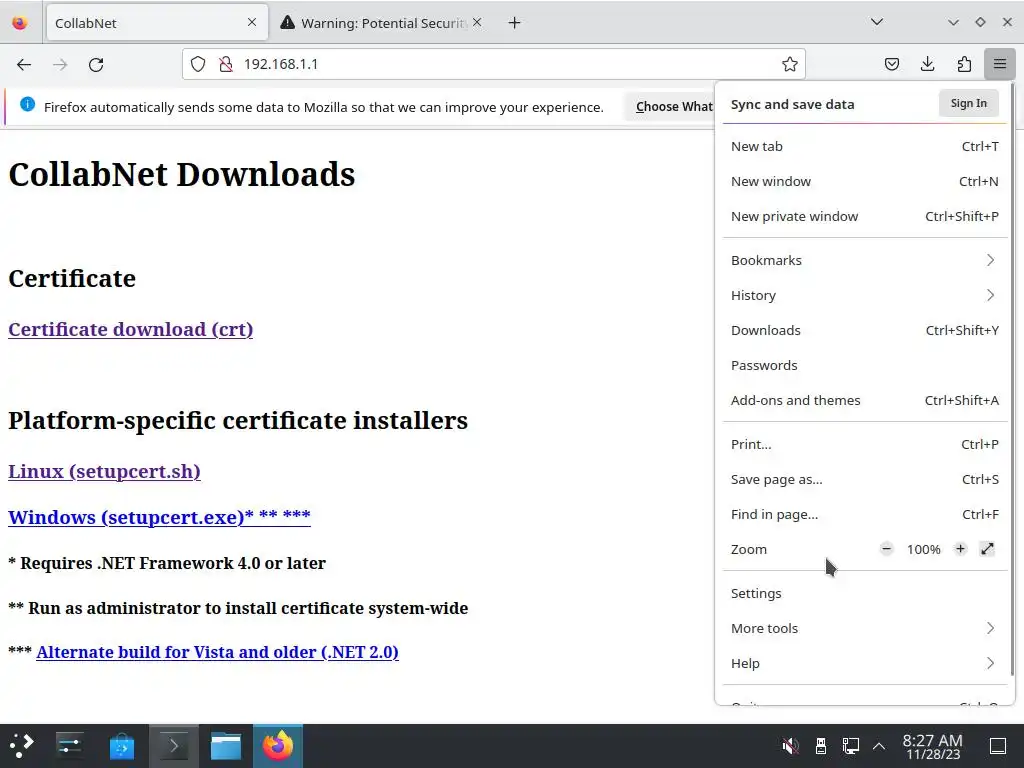Click the Firefox taskbar icon

point(278,746)
